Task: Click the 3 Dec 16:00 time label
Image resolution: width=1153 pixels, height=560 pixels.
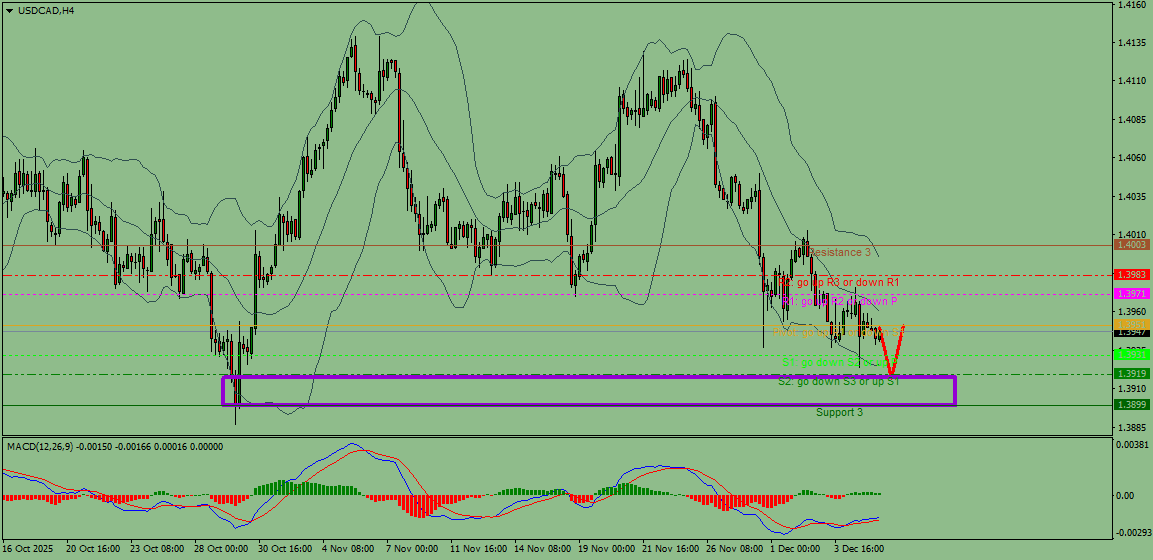Action: (x=860, y=549)
